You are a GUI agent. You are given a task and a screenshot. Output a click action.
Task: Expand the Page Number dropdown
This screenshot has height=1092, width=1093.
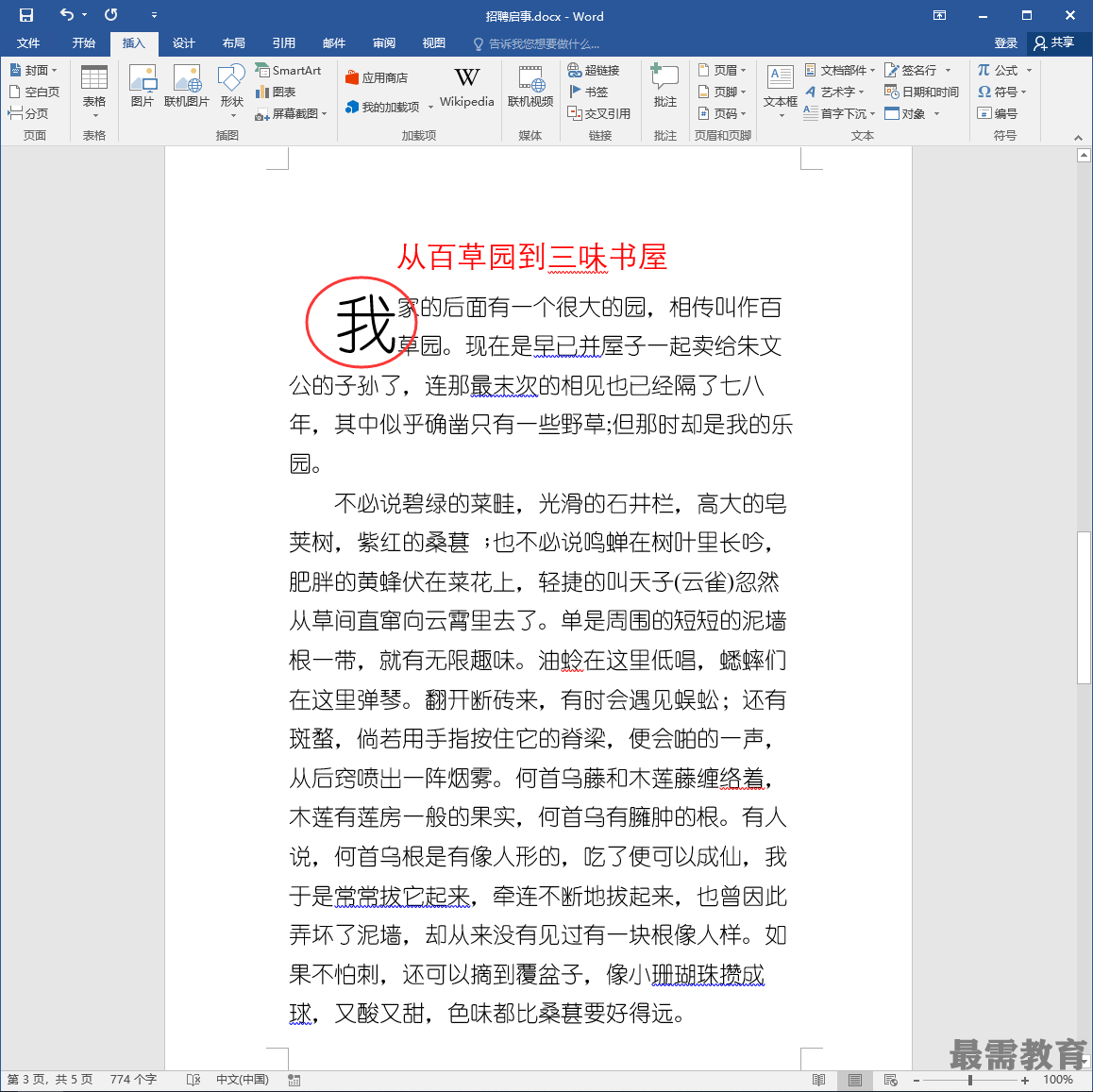pos(743,113)
